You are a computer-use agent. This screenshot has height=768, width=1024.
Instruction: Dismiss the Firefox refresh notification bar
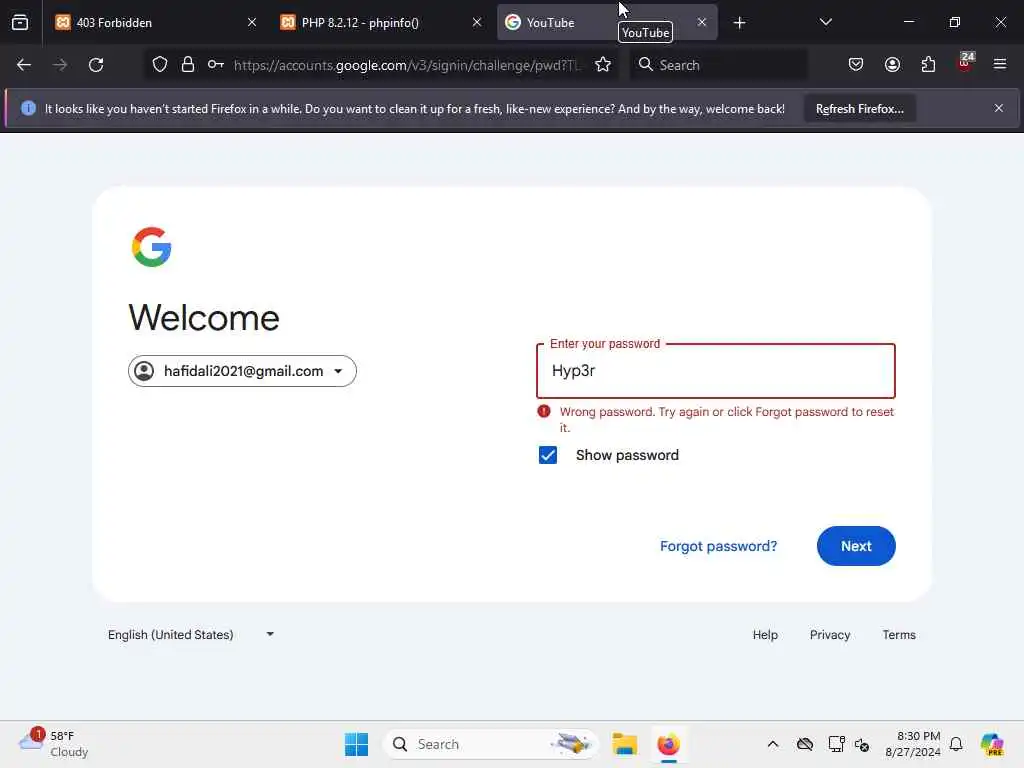pyautogui.click(x=999, y=108)
